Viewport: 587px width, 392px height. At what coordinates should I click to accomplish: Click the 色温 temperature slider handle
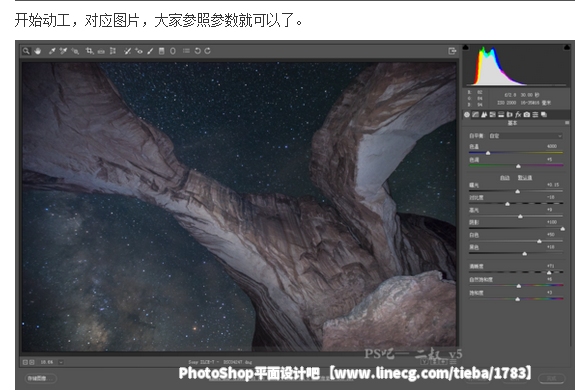488,153
